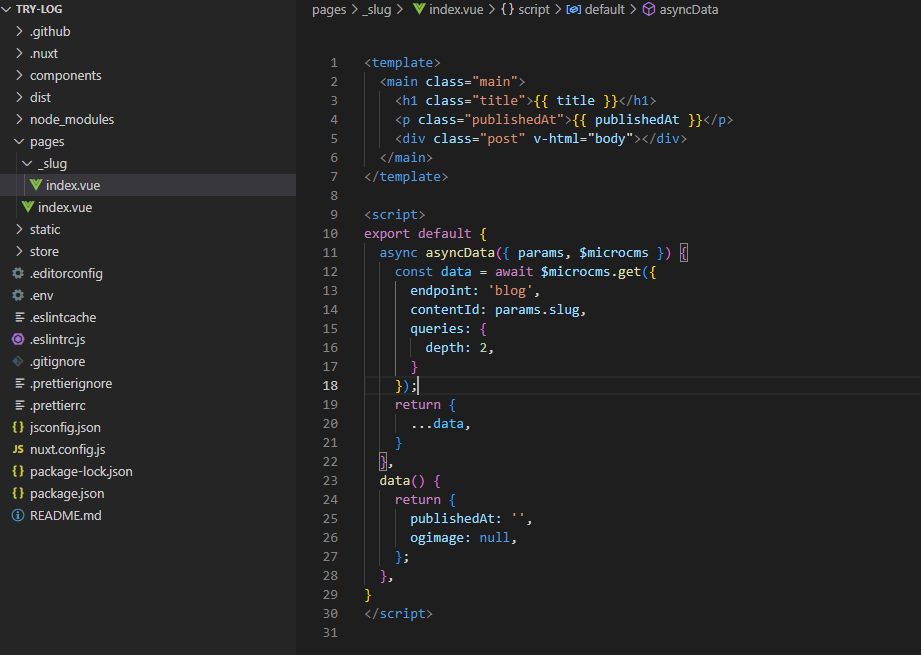Click the gear icon next to .env

(18, 295)
